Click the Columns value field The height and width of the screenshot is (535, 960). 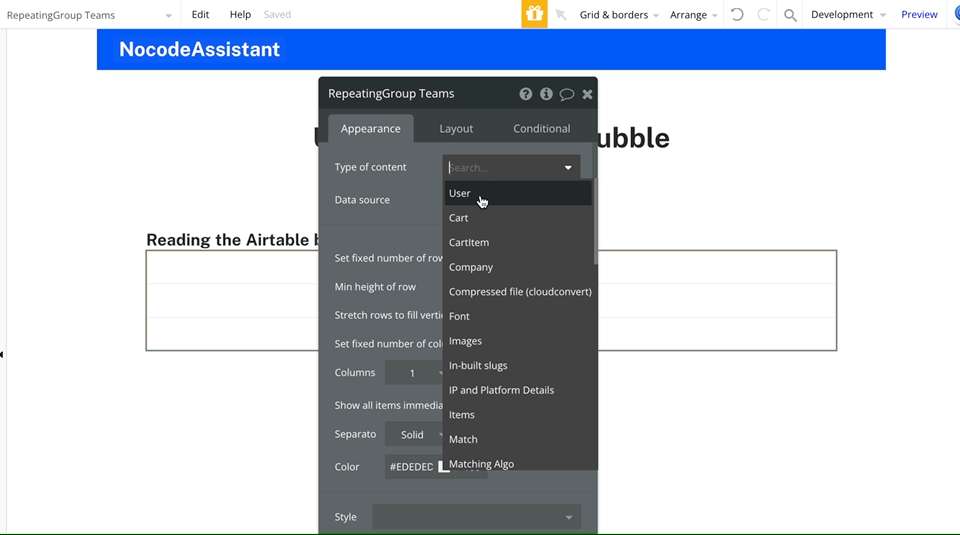click(413, 373)
